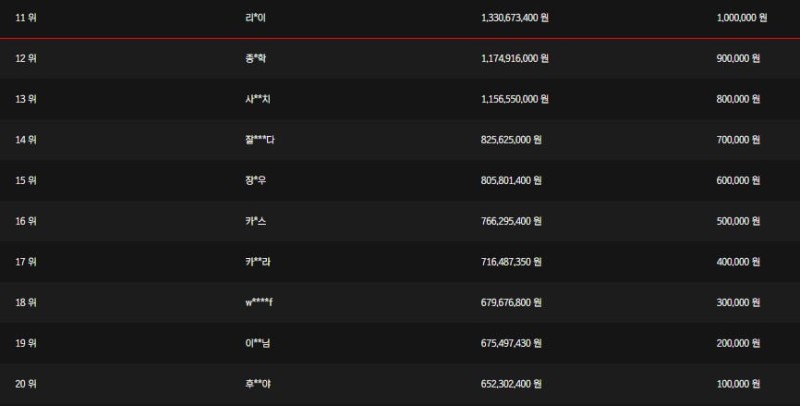Select the 805,801,400 원 total
The width and height of the screenshot is (800, 406).
(511, 180)
